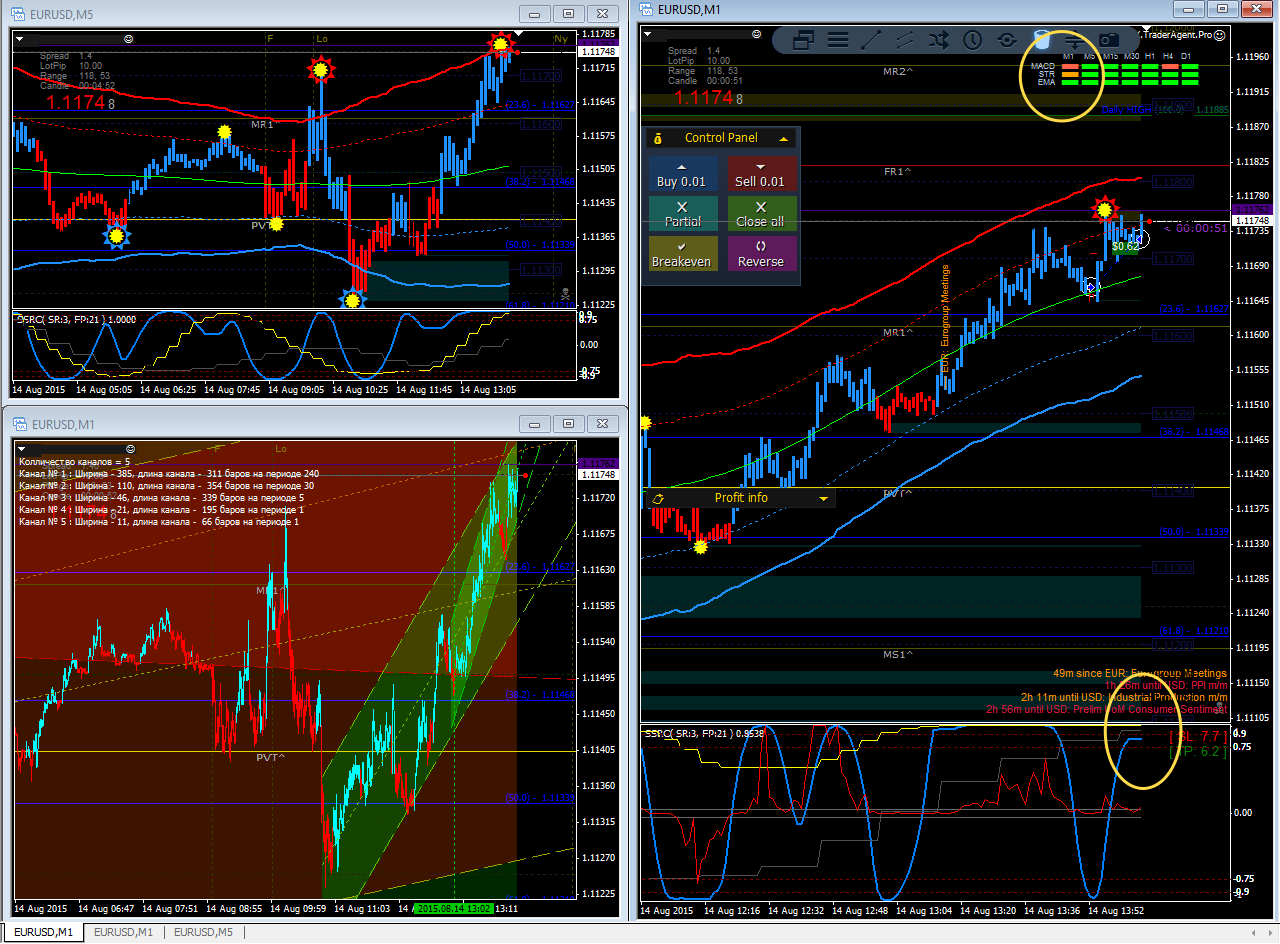The width and height of the screenshot is (1280, 944).
Task: Click the shuffle arrows icon in toolbar
Action: [x=938, y=40]
